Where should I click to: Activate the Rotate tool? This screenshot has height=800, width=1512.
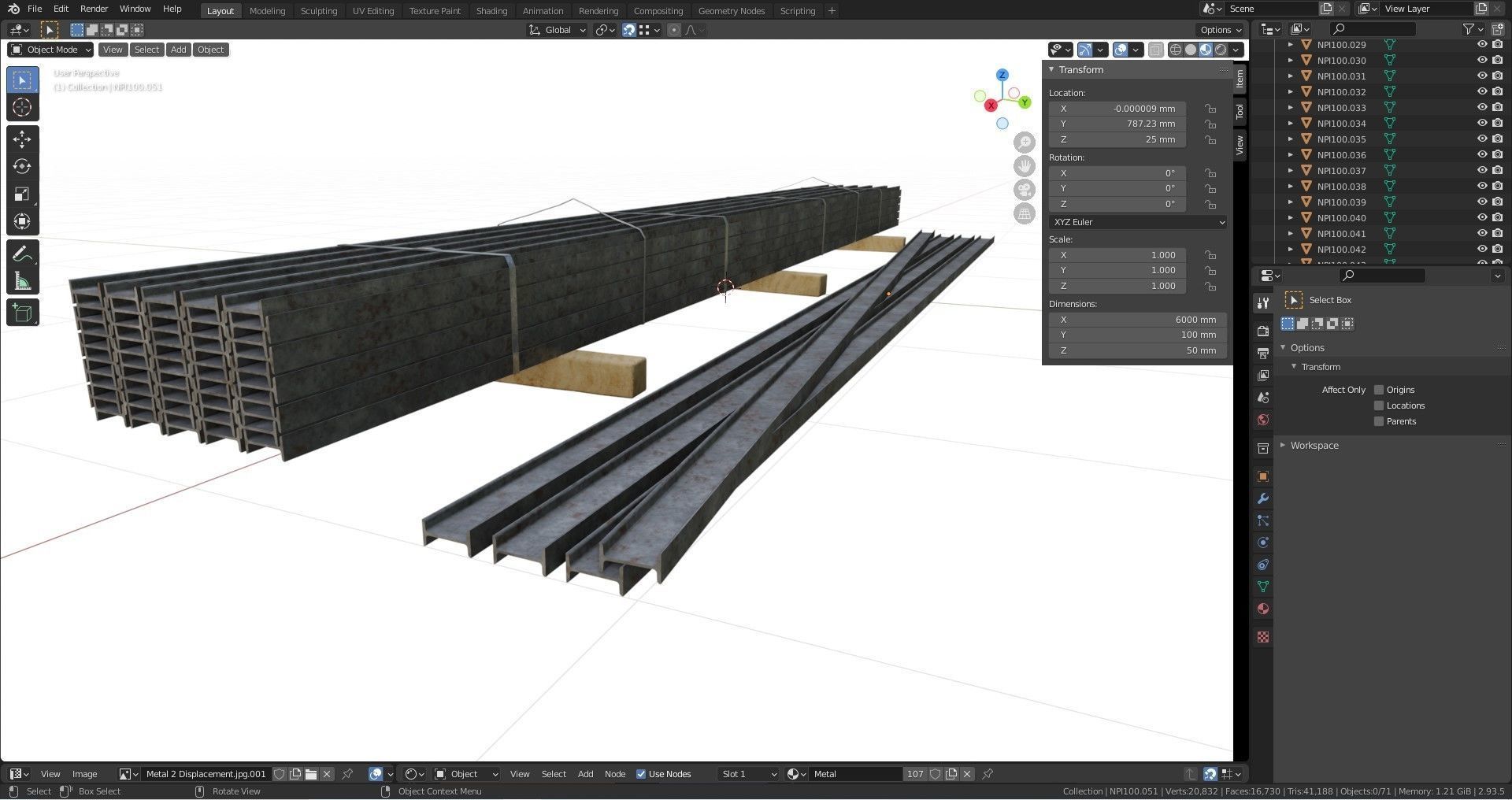pyautogui.click(x=22, y=166)
